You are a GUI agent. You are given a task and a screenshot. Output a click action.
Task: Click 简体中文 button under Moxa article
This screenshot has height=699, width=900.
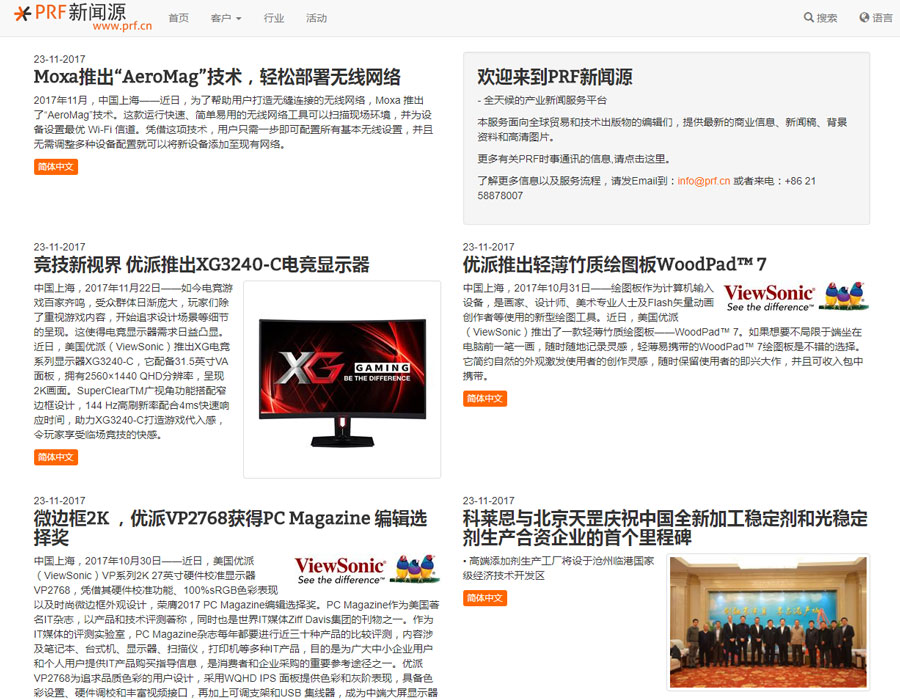pyautogui.click(x=55, y=167)
